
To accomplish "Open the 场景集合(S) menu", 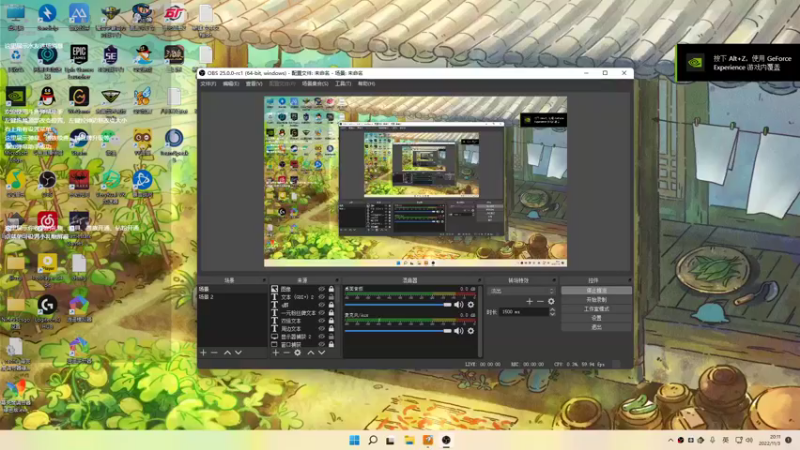I will click(x=315, y=84).
